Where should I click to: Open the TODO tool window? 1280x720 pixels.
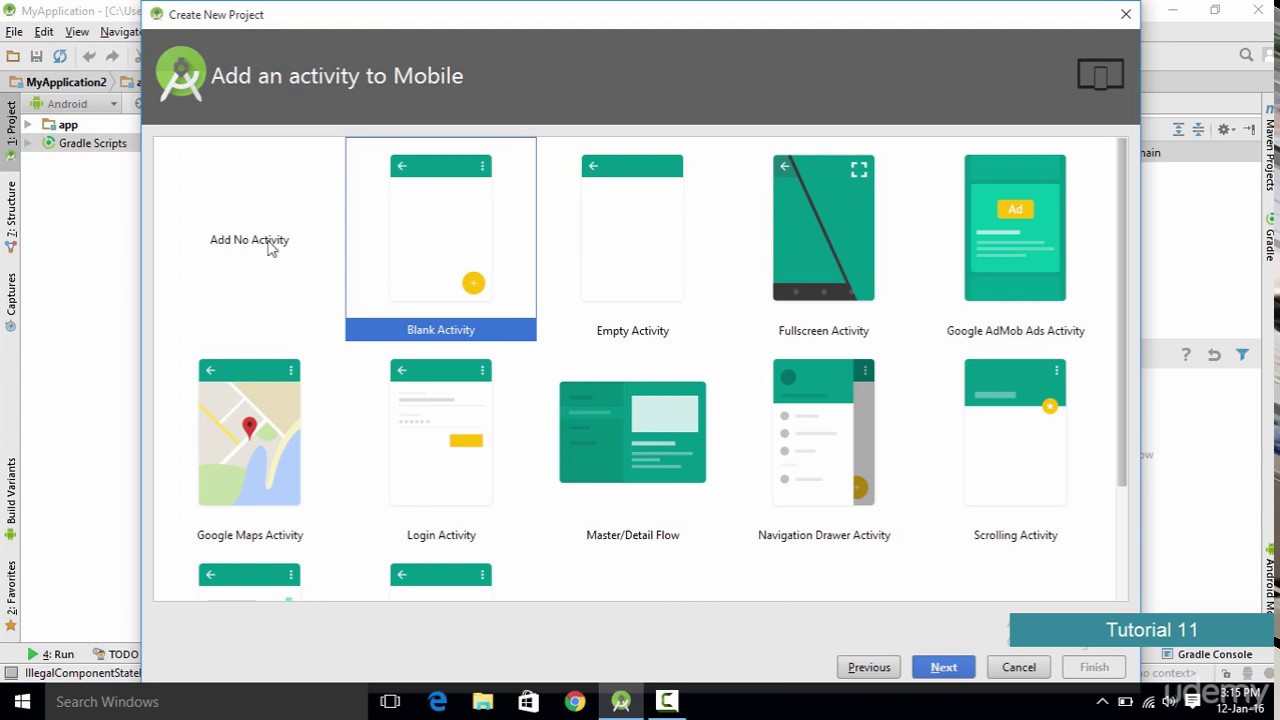tap(116, 654)
